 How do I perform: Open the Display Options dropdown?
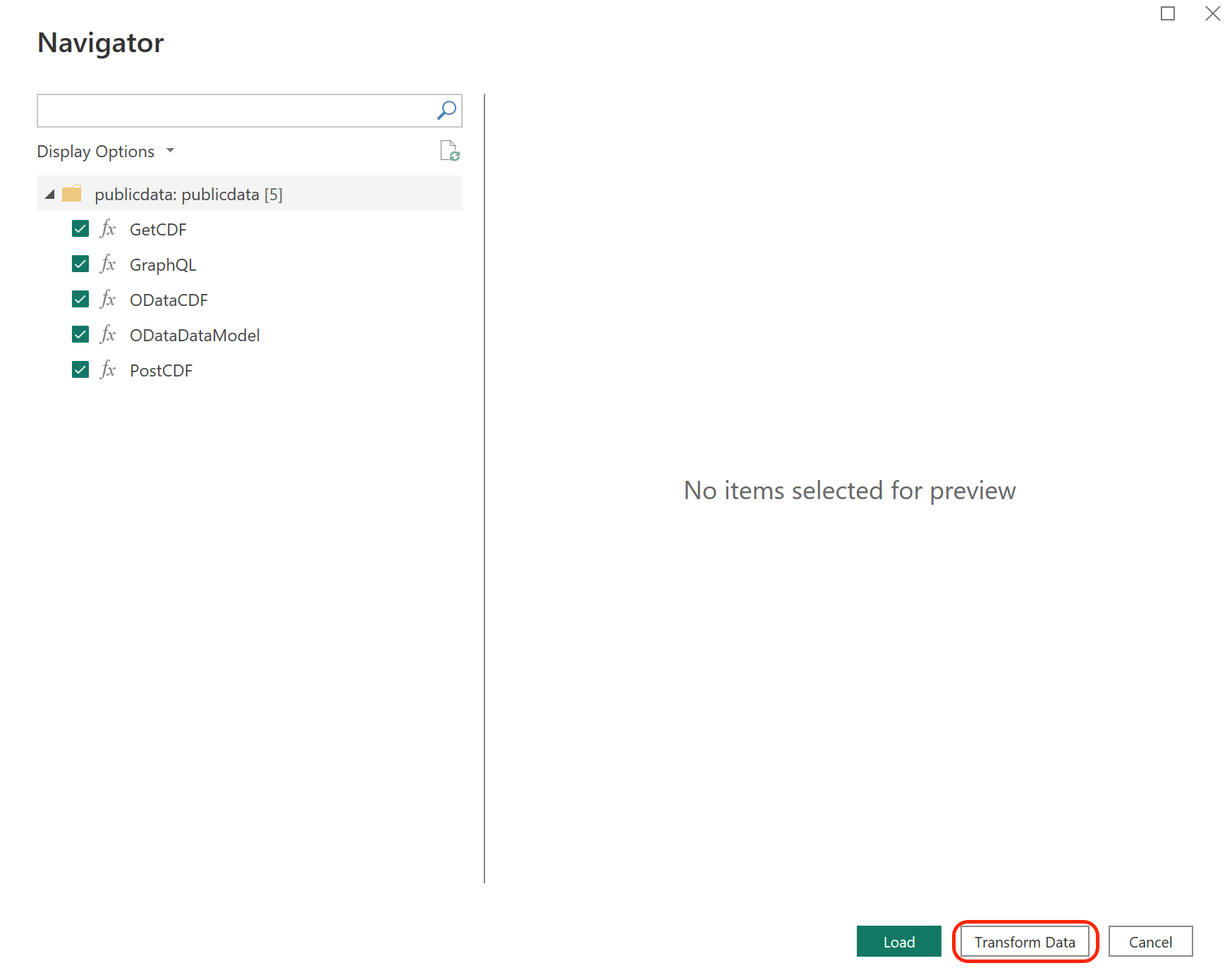106,152
